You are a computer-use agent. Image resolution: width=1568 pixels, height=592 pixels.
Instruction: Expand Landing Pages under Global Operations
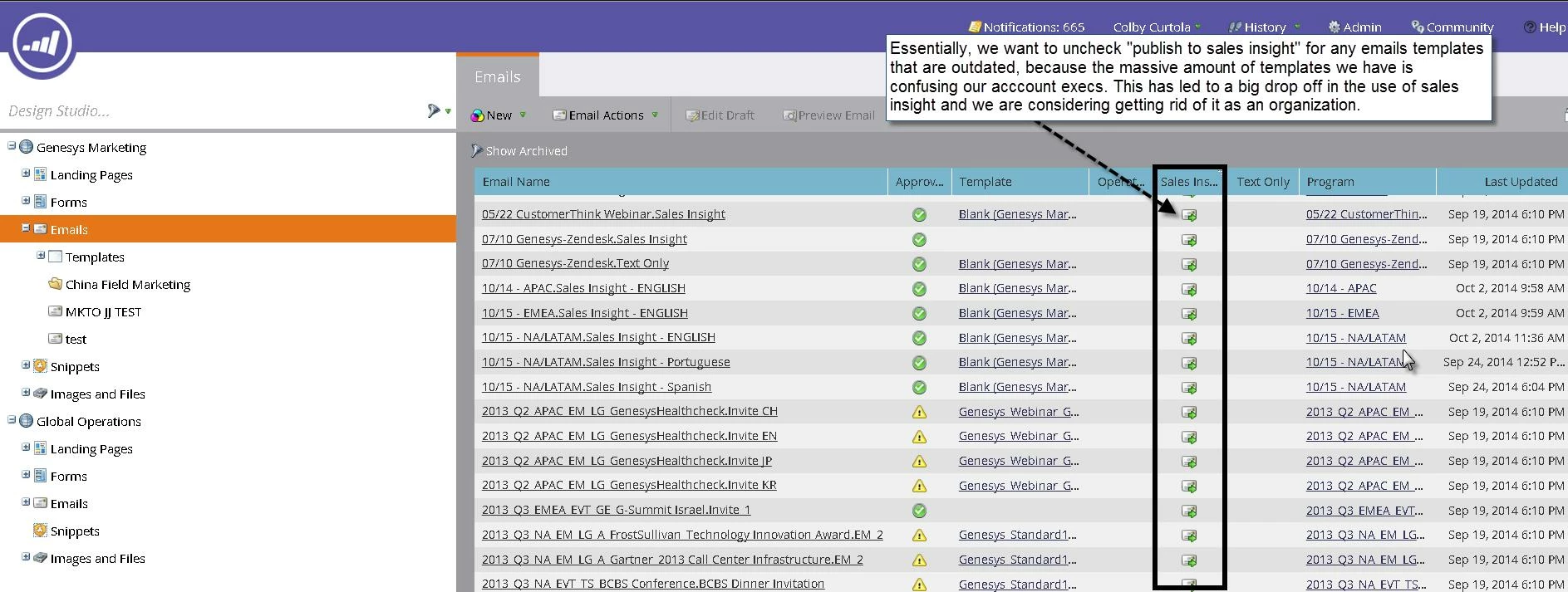[x=26, y=448]
